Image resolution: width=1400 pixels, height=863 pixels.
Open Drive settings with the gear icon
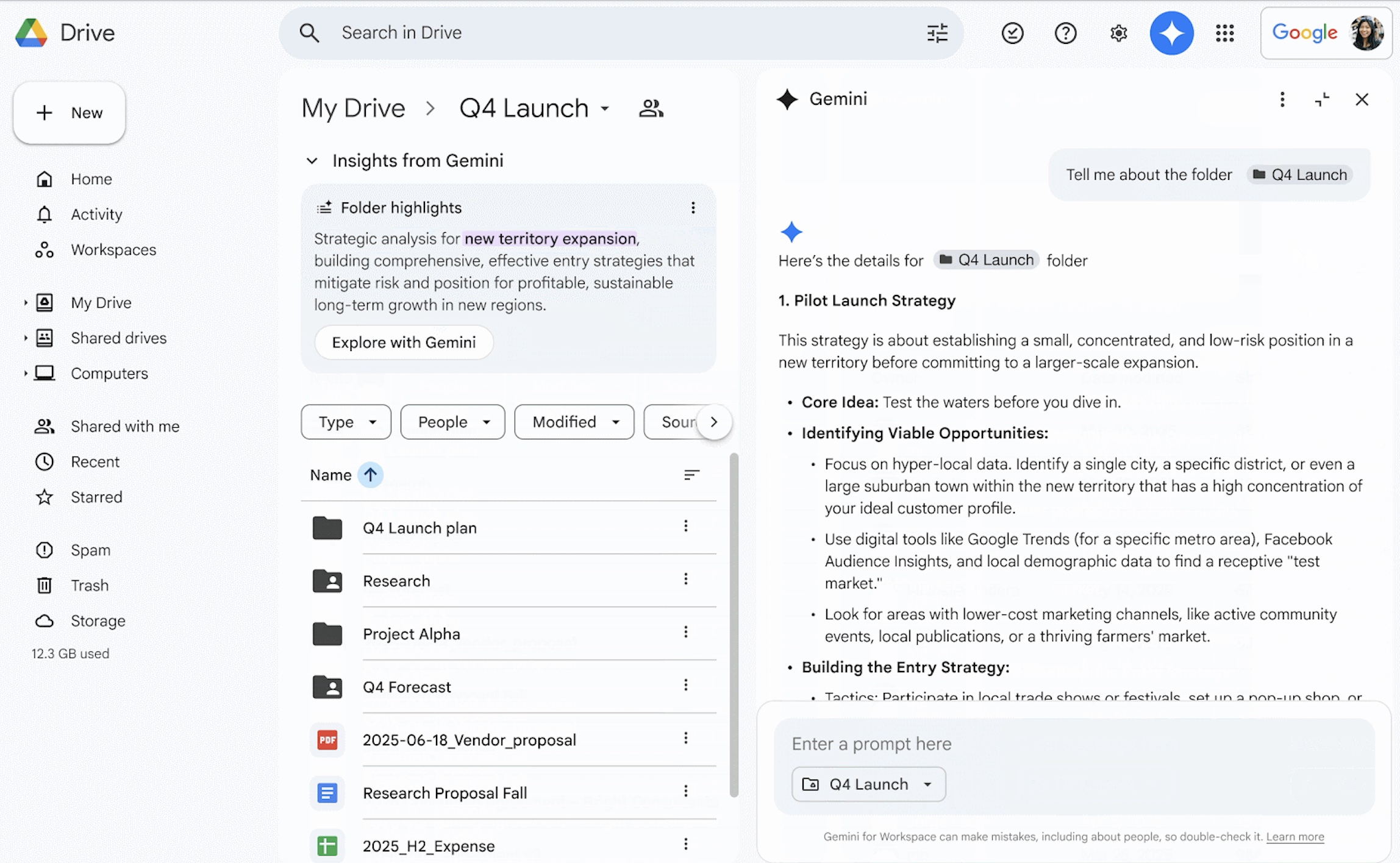click(x=1118, y=33)
